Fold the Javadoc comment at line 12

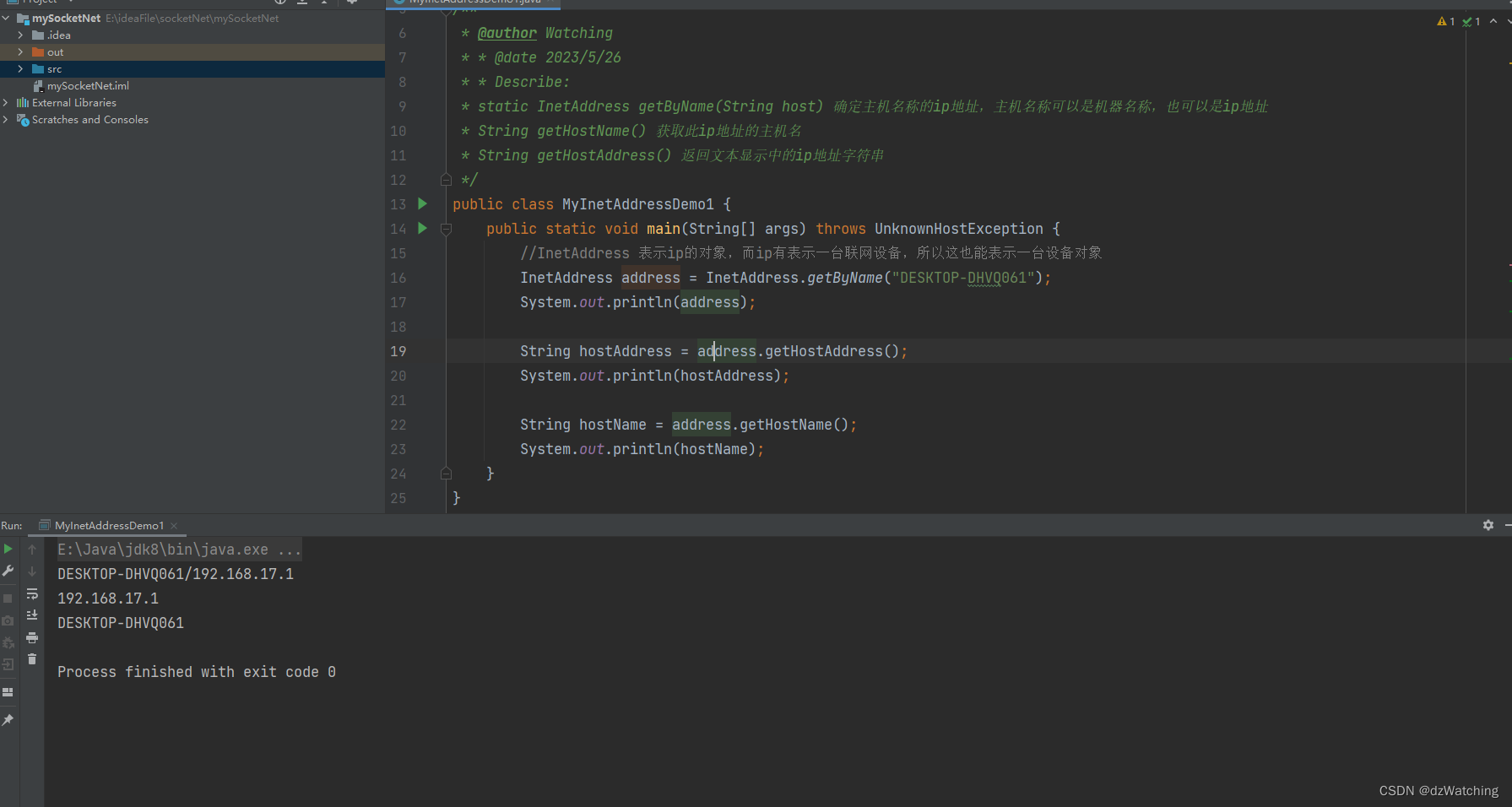(446, 179)
